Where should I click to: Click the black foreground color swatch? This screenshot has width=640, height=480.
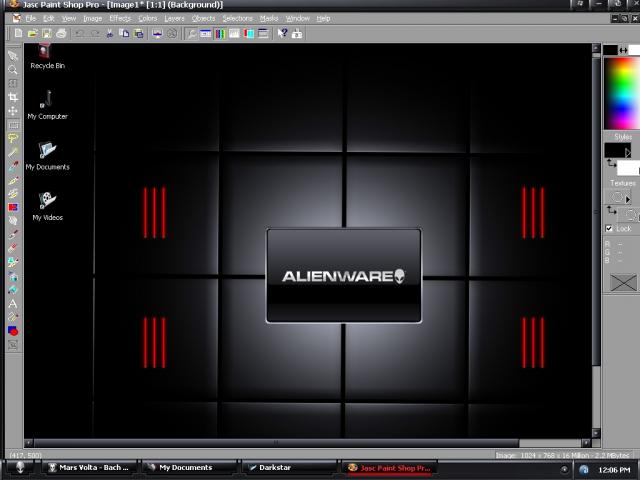pos(610,50)
